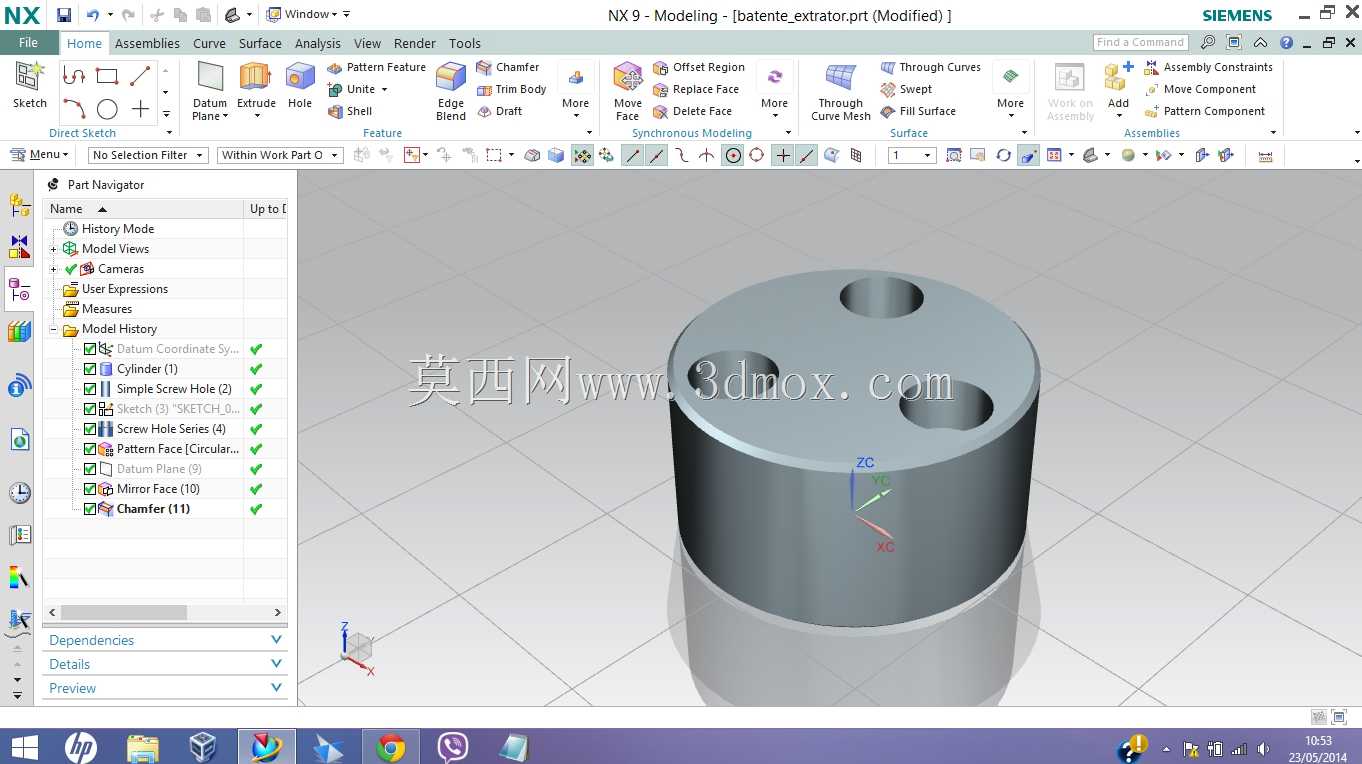
Task: Choose the Edge Blend tool
Action: pyautogui.click(x=451, y=92)
